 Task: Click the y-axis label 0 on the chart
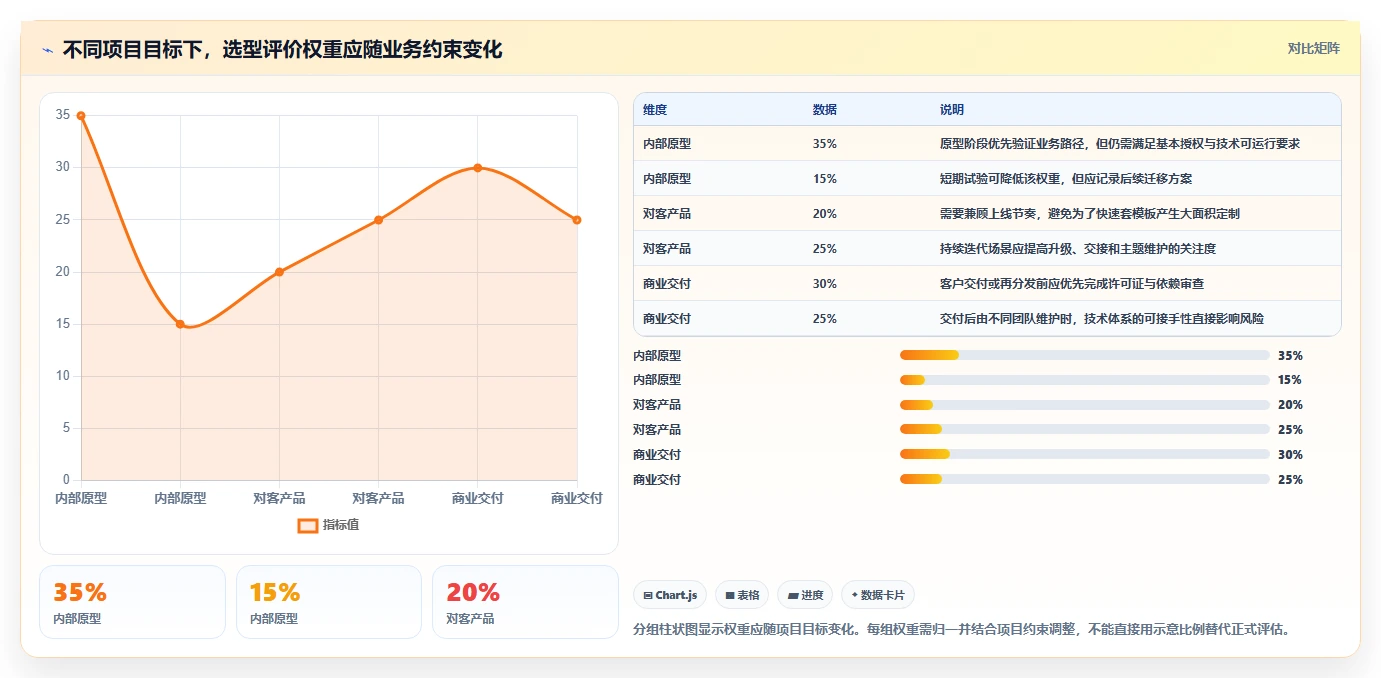pos(66,480)
